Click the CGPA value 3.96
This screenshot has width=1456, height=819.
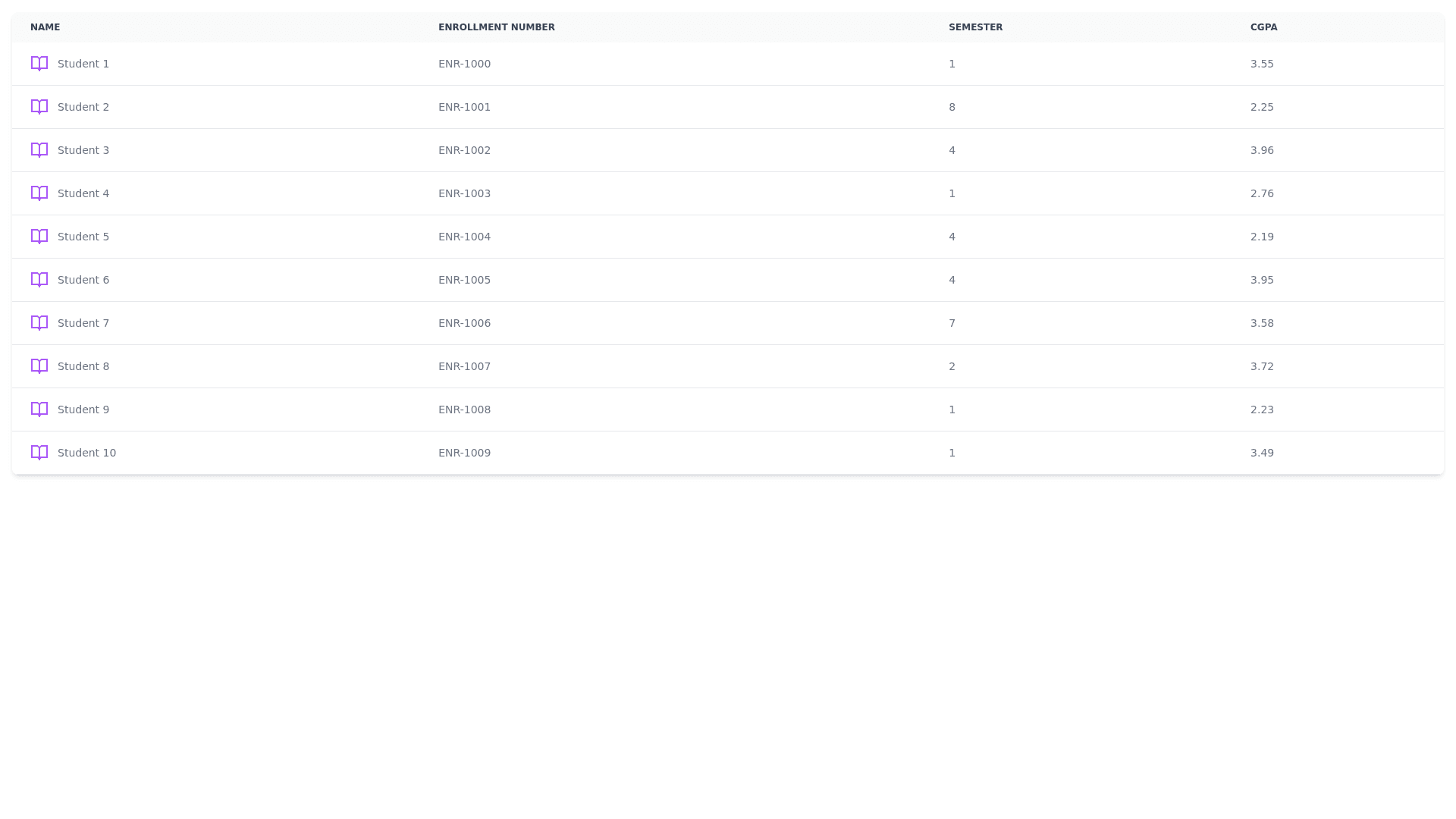click(x=1262, y=150)
